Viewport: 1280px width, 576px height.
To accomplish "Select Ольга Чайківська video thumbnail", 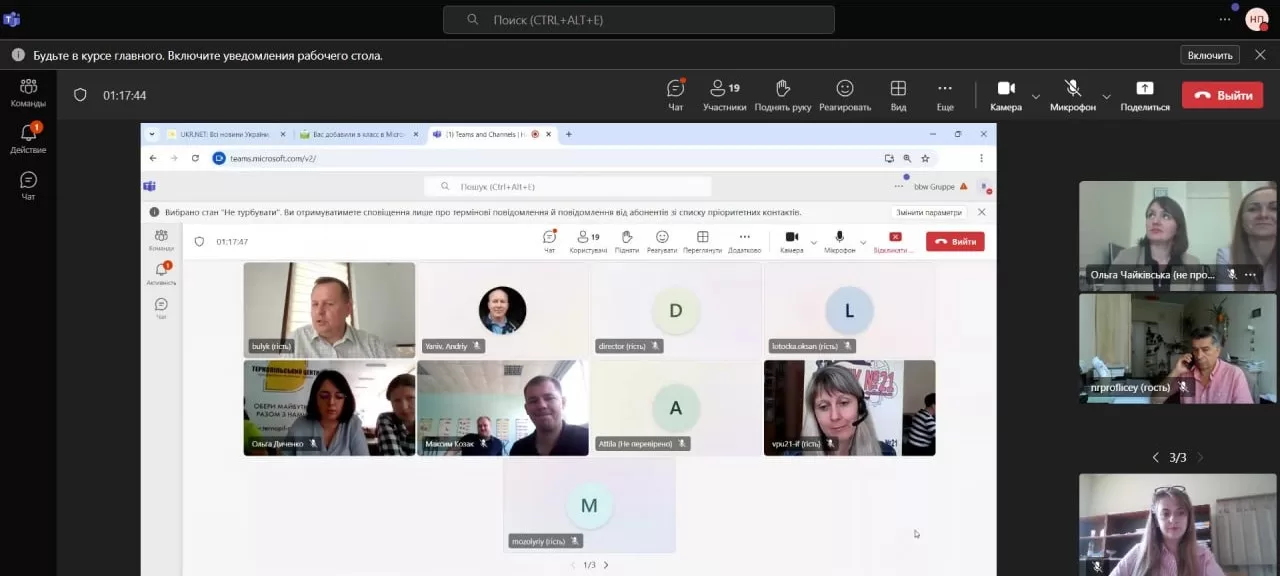I will [1177, 235].
